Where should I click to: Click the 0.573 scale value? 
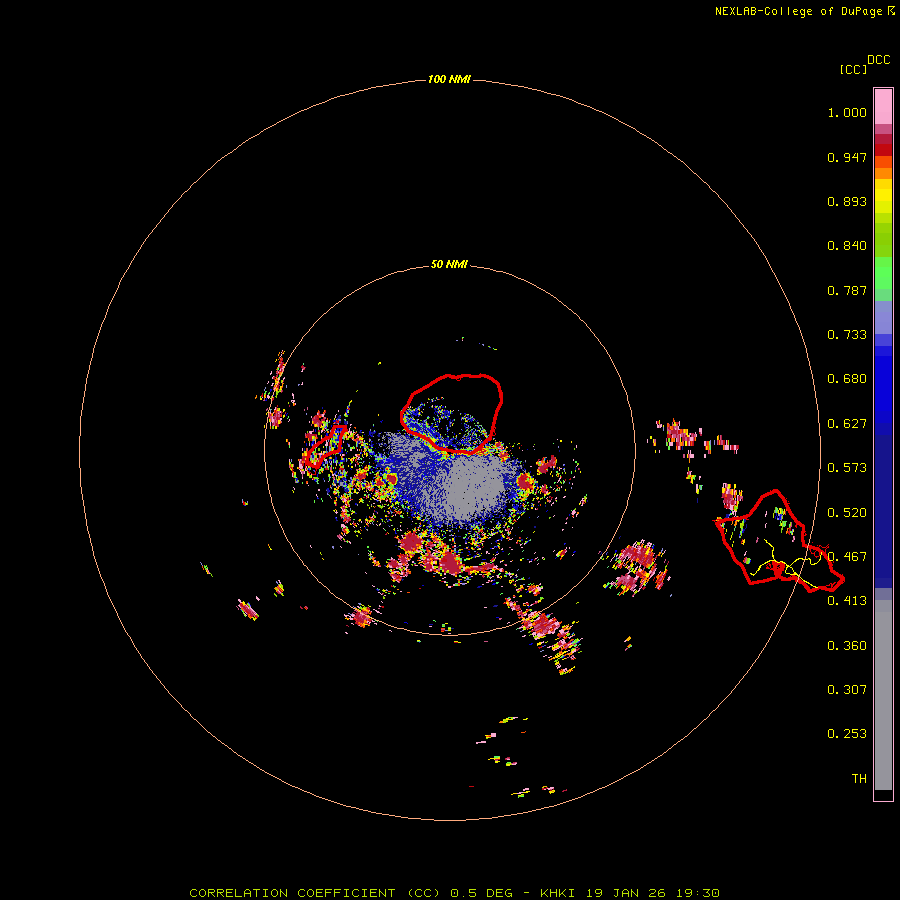(847, 468)
